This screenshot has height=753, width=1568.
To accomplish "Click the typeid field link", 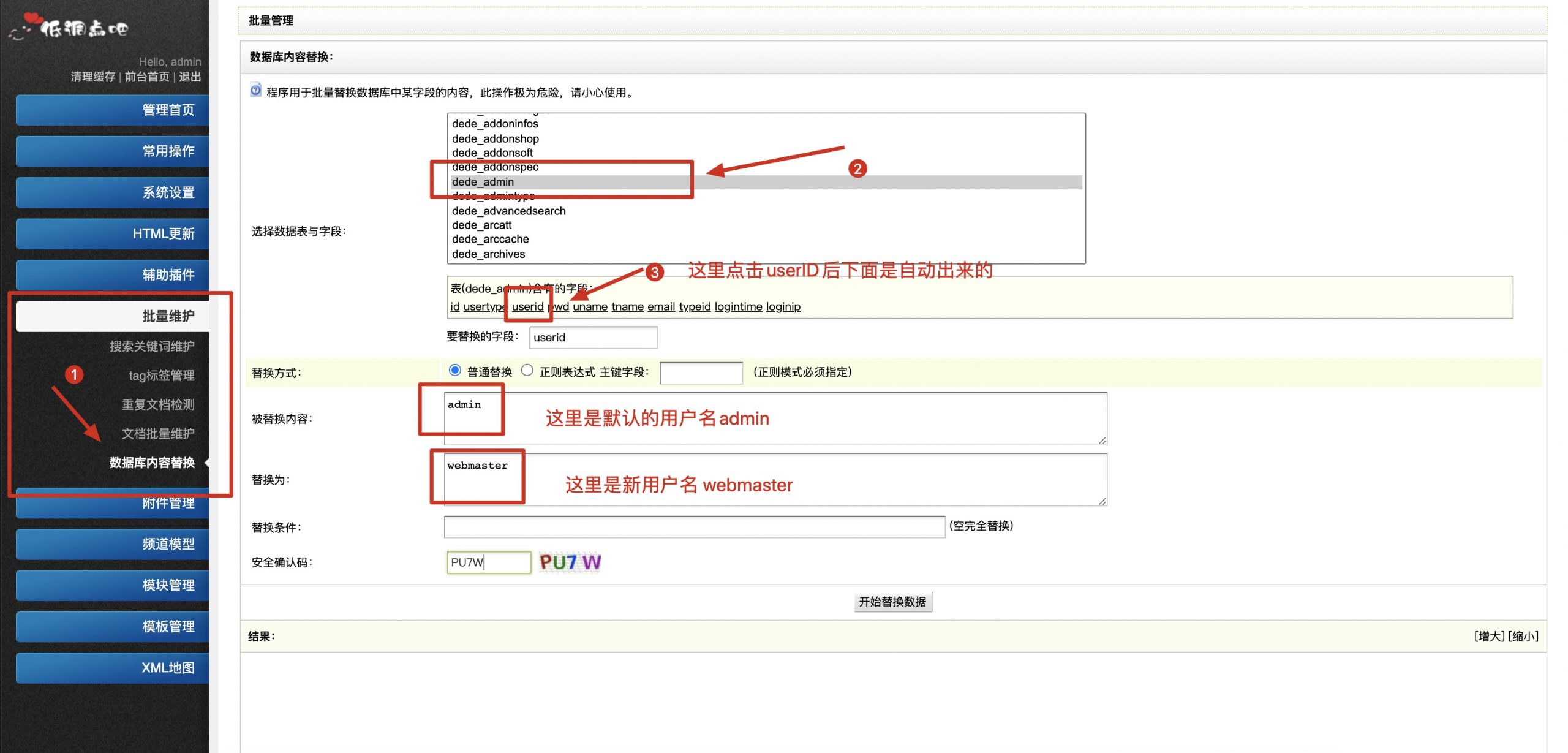I will (695, 306).
